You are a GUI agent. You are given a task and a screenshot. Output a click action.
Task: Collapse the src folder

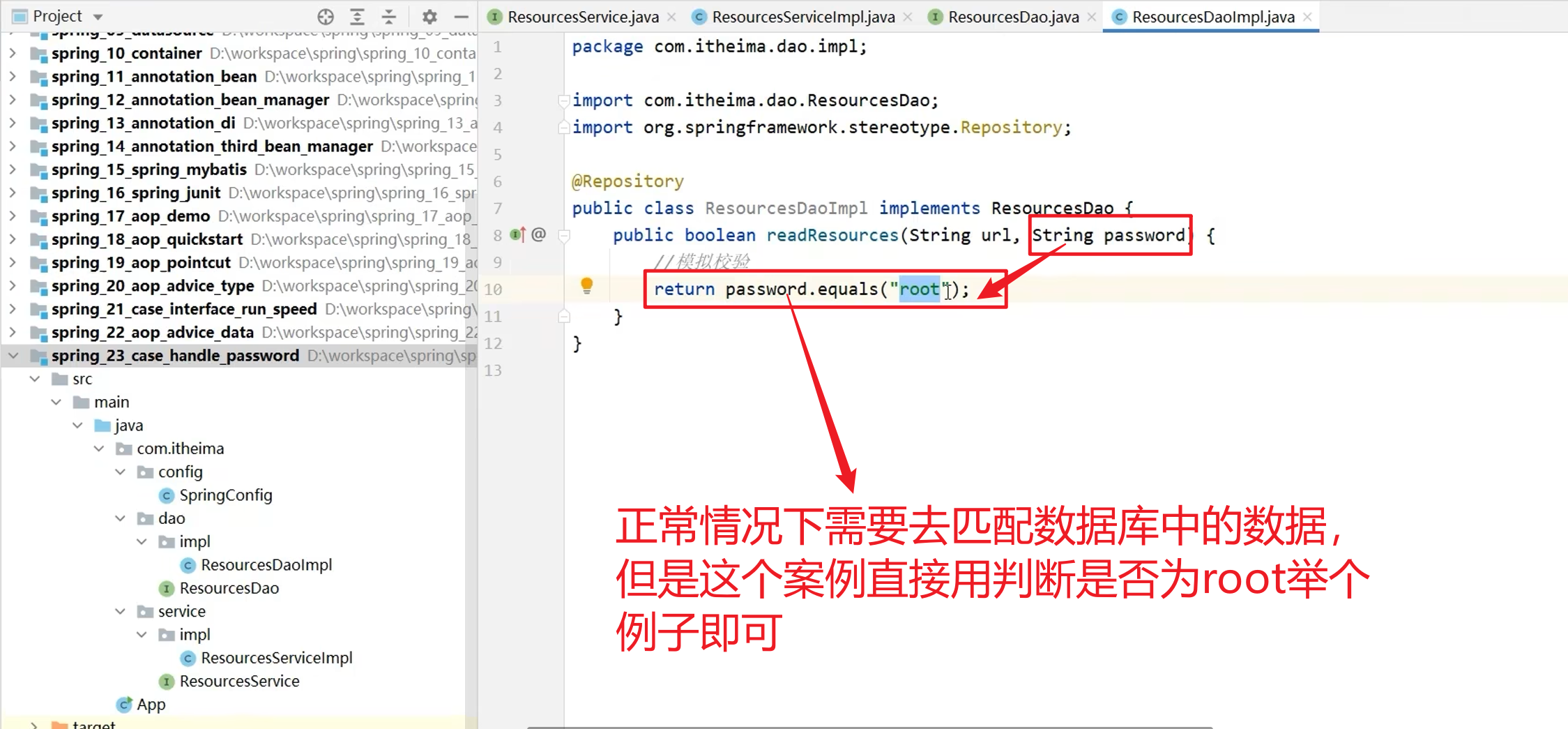coord(35,379)
